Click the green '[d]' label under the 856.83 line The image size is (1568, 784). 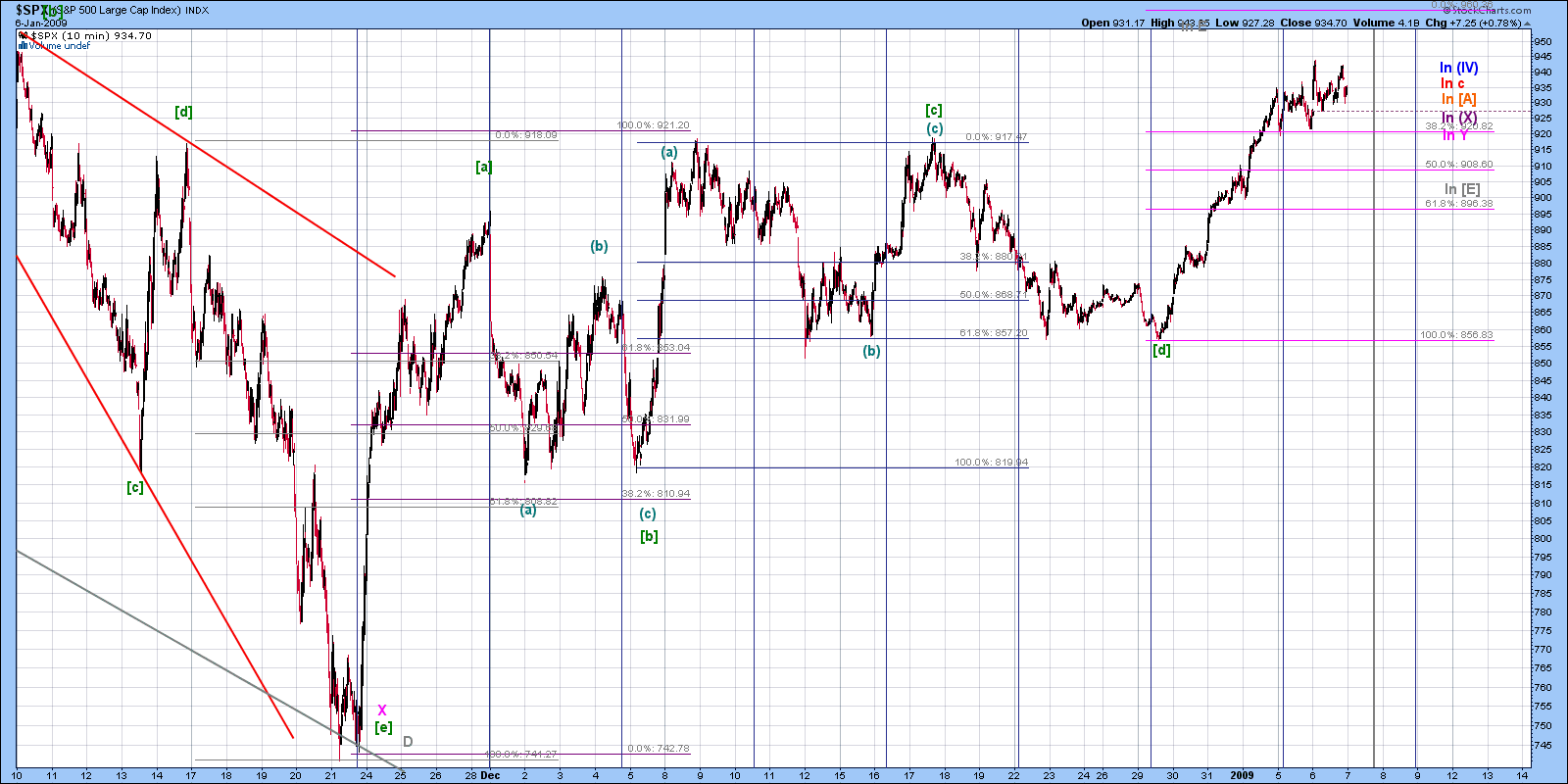click(1161, 350)
